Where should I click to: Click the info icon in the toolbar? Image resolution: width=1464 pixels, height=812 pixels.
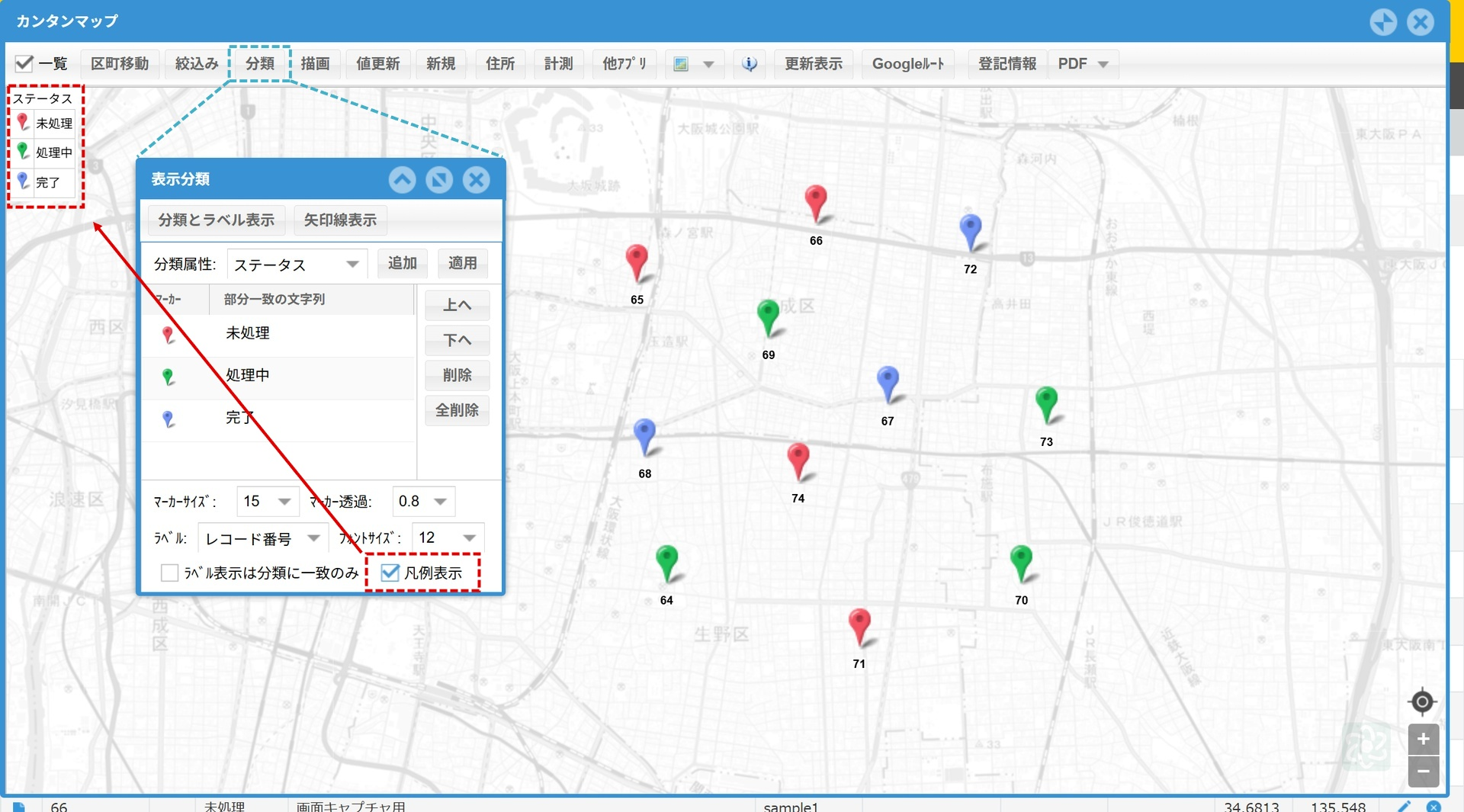[750, 64]
